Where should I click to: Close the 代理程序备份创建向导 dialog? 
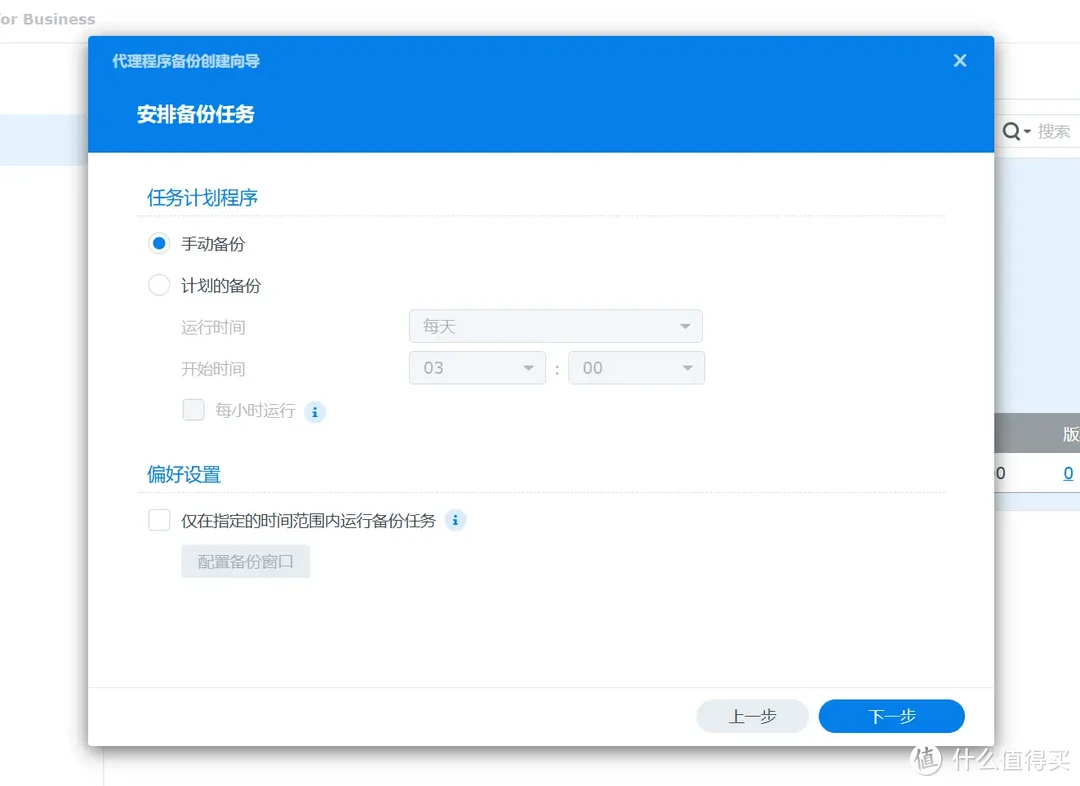pos(959,60)
